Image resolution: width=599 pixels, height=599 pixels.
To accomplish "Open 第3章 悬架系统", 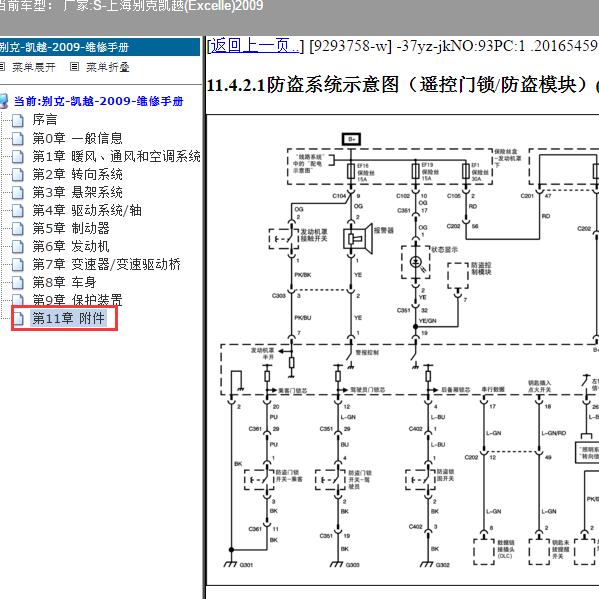I will 78,192.
